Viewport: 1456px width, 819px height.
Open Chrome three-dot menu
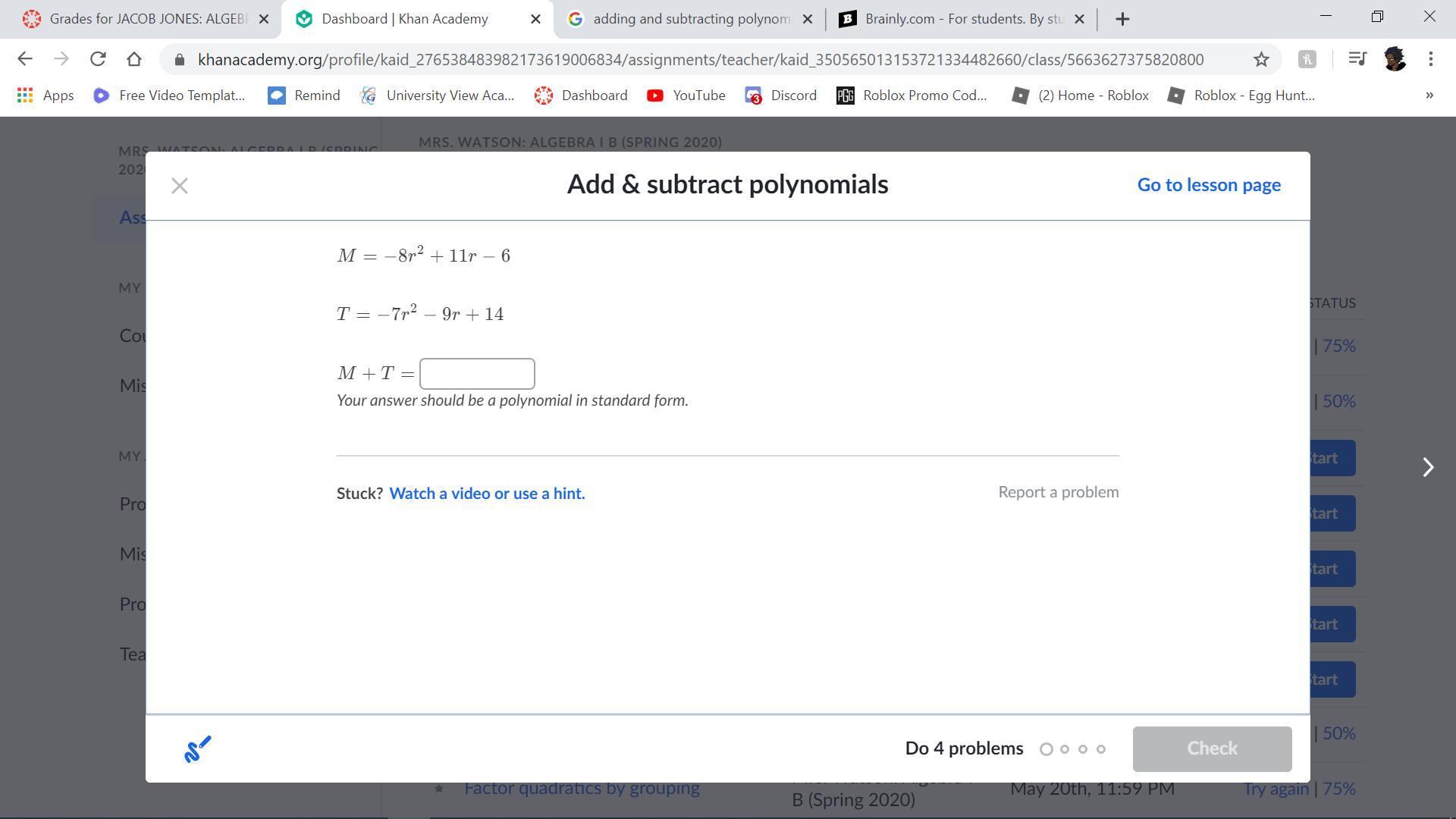(1430, 59)
